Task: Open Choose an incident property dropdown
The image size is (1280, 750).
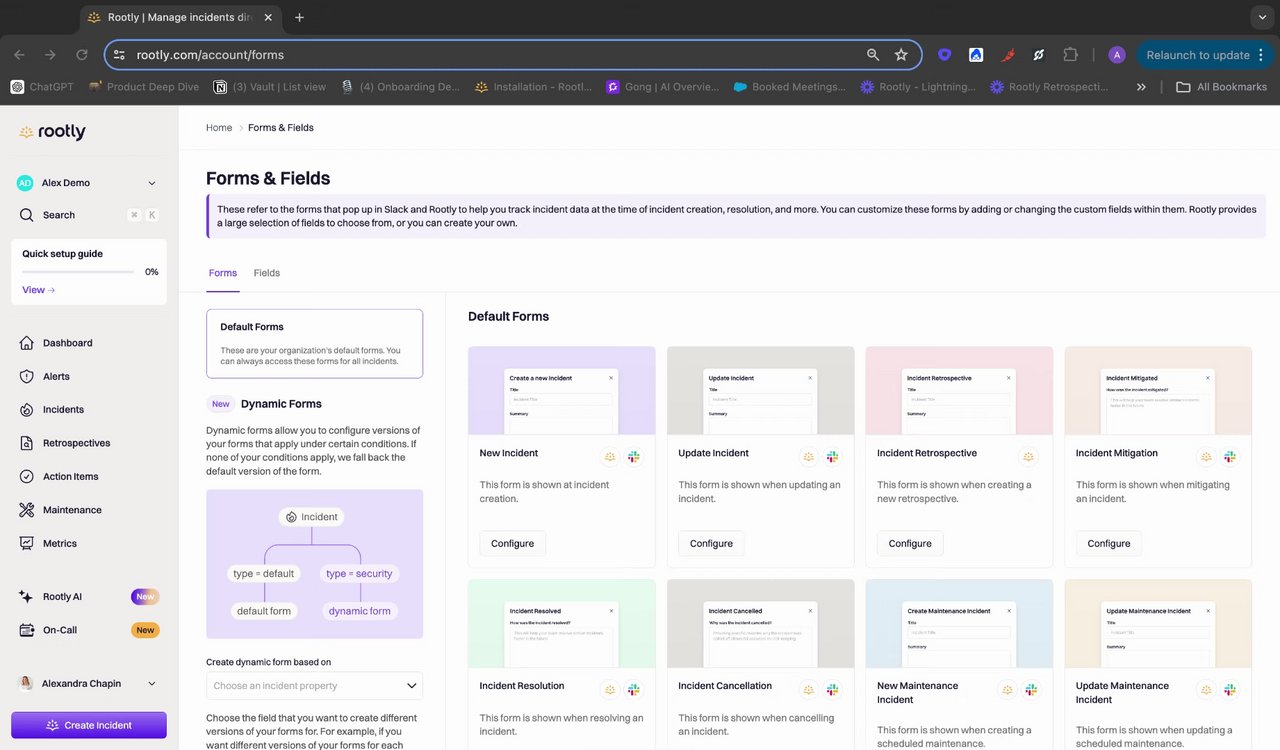Action: (314, 686)
